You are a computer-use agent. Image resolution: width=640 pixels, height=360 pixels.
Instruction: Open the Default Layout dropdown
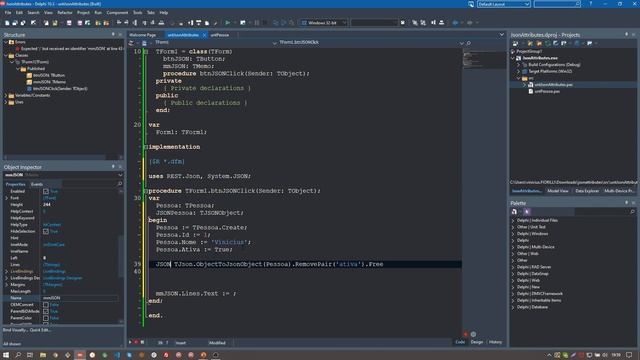pyautogui.click(x=527, y=4)
